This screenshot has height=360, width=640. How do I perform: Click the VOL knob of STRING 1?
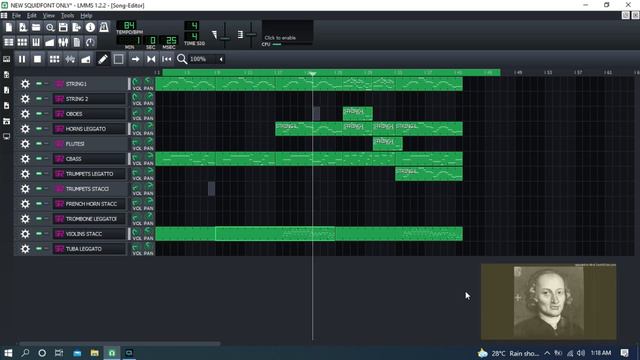pyautogui.click(x=137, y=82)
